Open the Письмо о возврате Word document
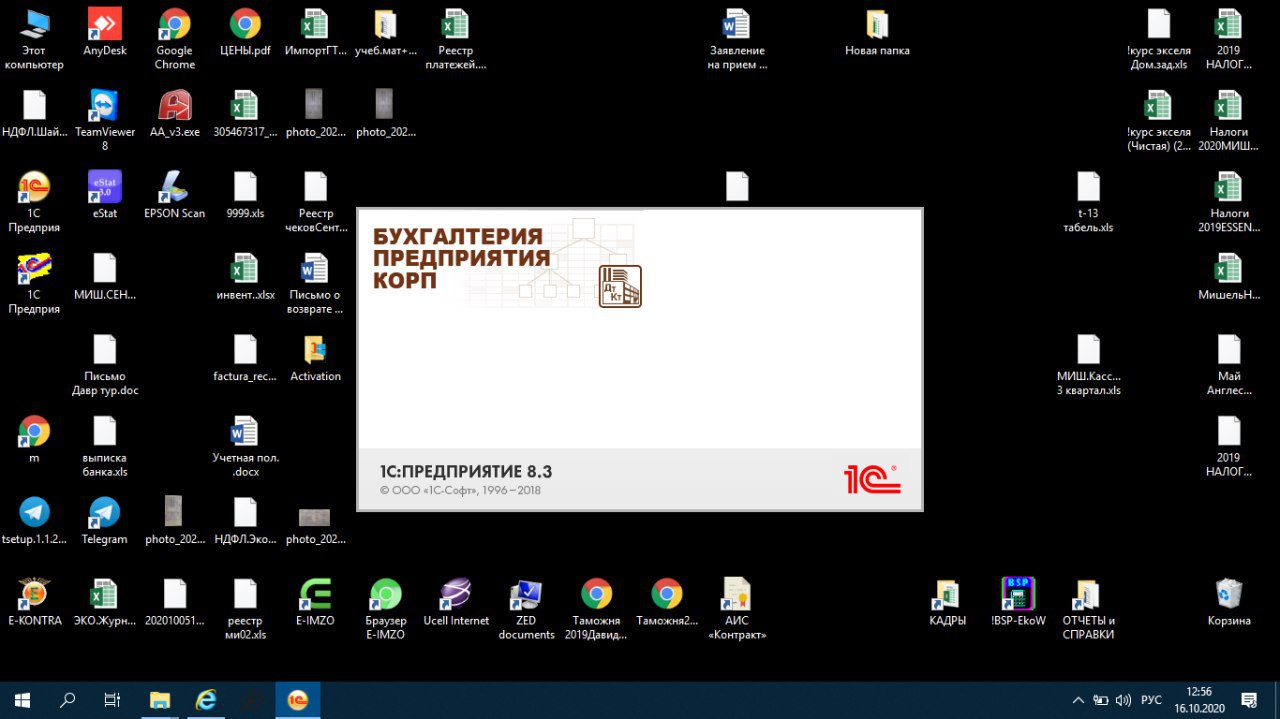1280x719 pixels. tap(315, 284)
